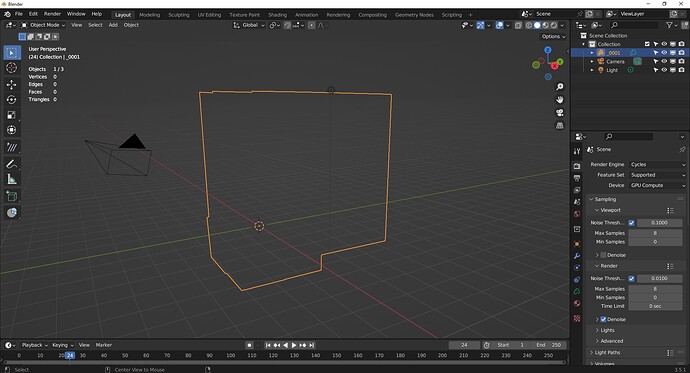Open the Device GPU Compute dropdown
Screen dimensions: 690x373
pos(657,186)
